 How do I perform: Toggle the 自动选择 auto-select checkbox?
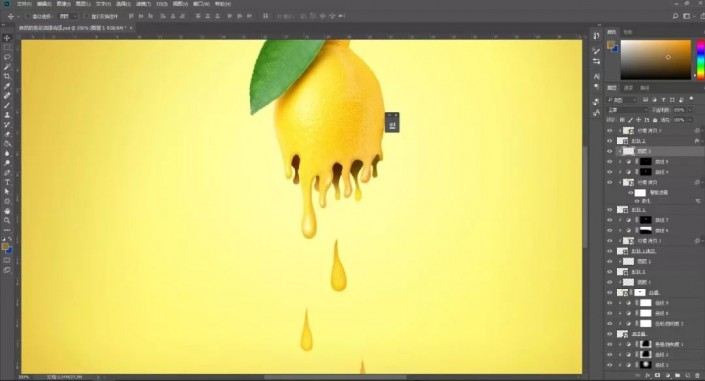click(x=27, y=16)
